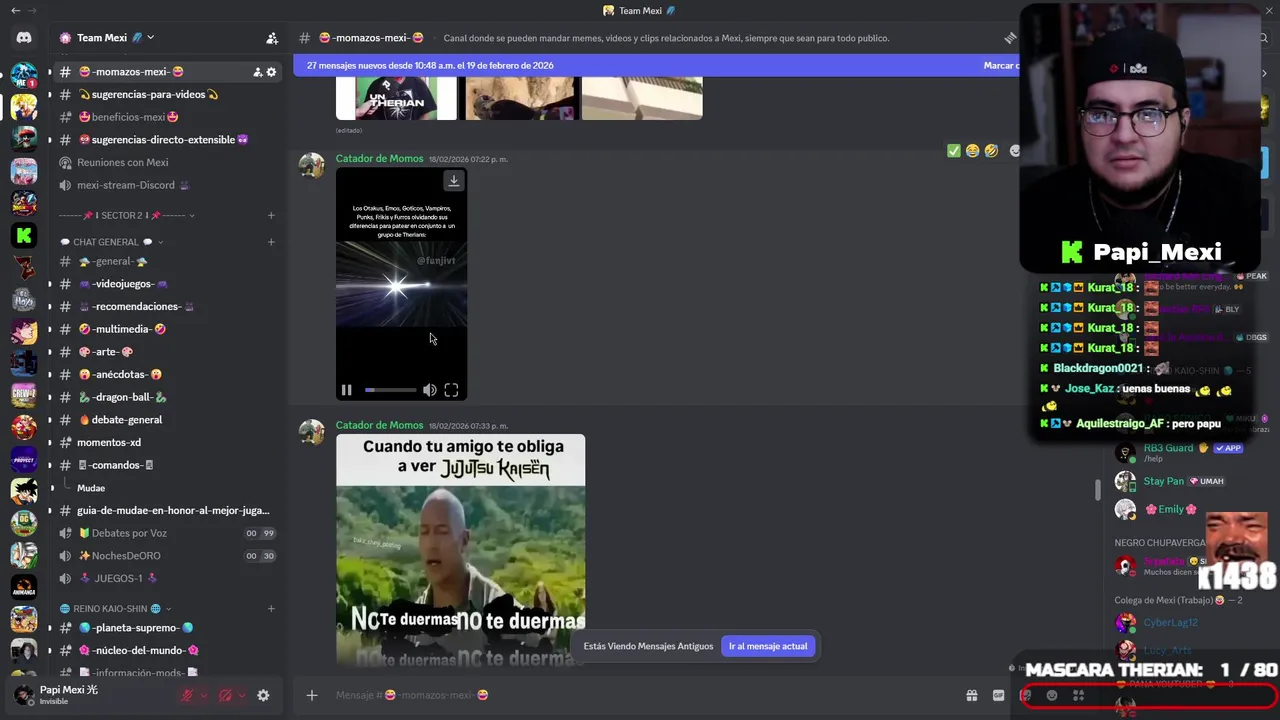Open sugerencias-directo-extensible channel
The width and height of the screenshot is (1280, 720).
pos(165,140)
